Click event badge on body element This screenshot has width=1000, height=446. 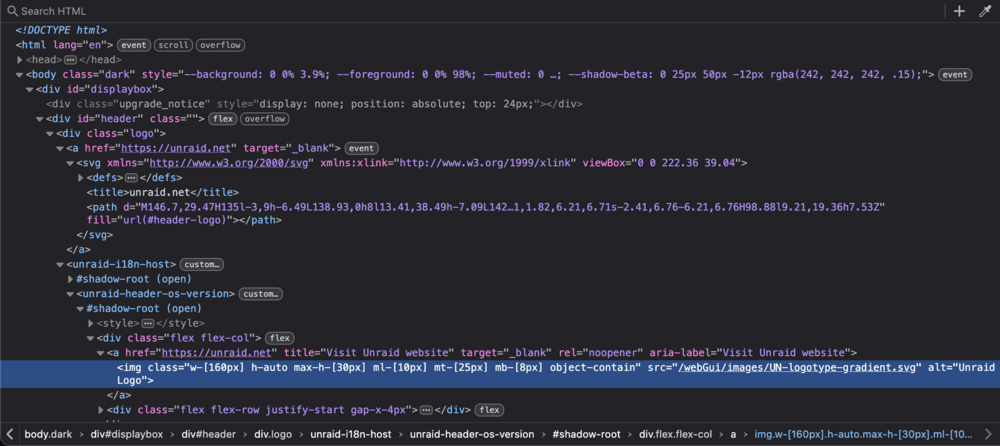(955, 75)
